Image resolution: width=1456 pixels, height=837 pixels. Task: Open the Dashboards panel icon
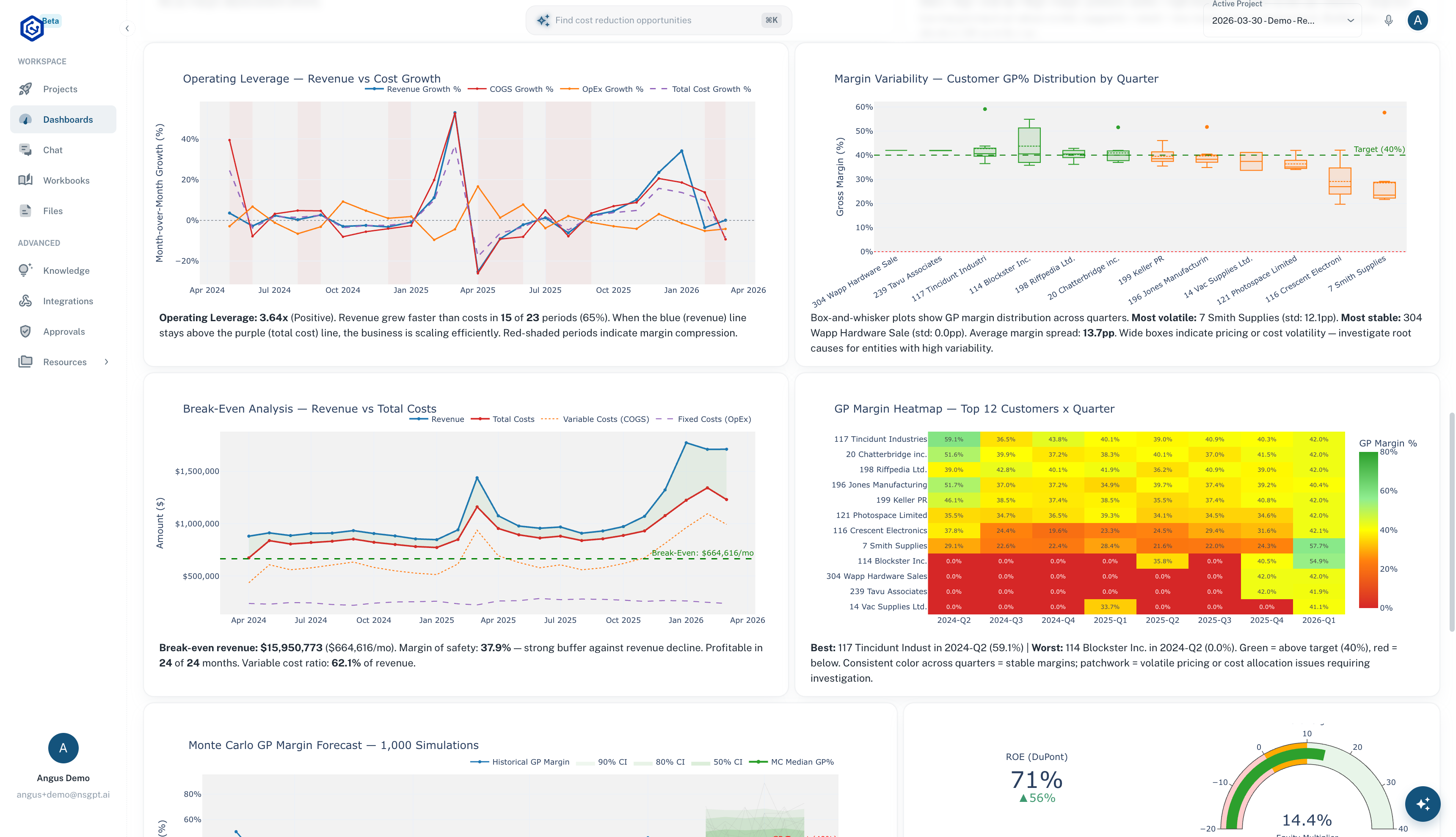point(25,119)
